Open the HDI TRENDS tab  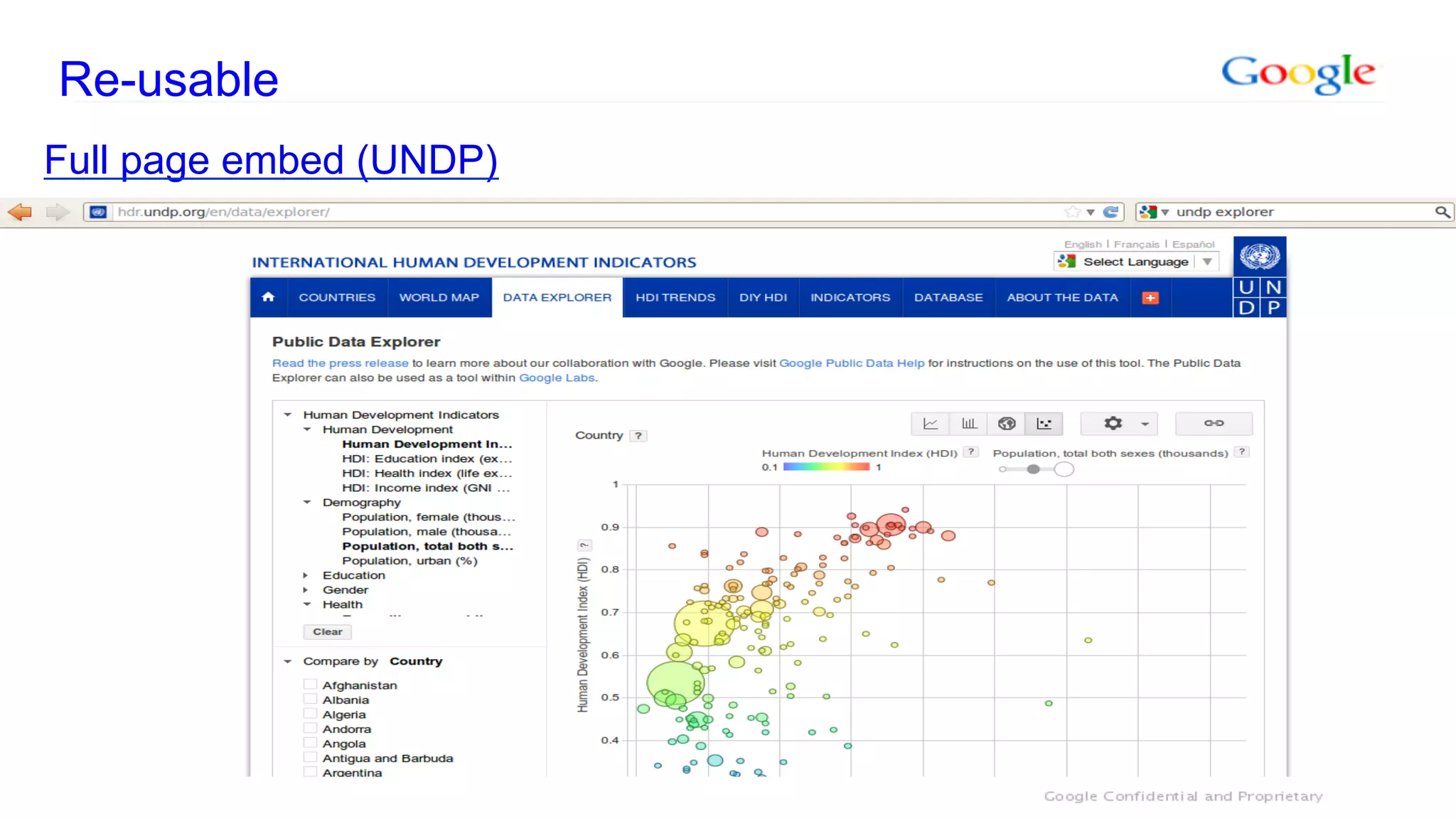675,297
